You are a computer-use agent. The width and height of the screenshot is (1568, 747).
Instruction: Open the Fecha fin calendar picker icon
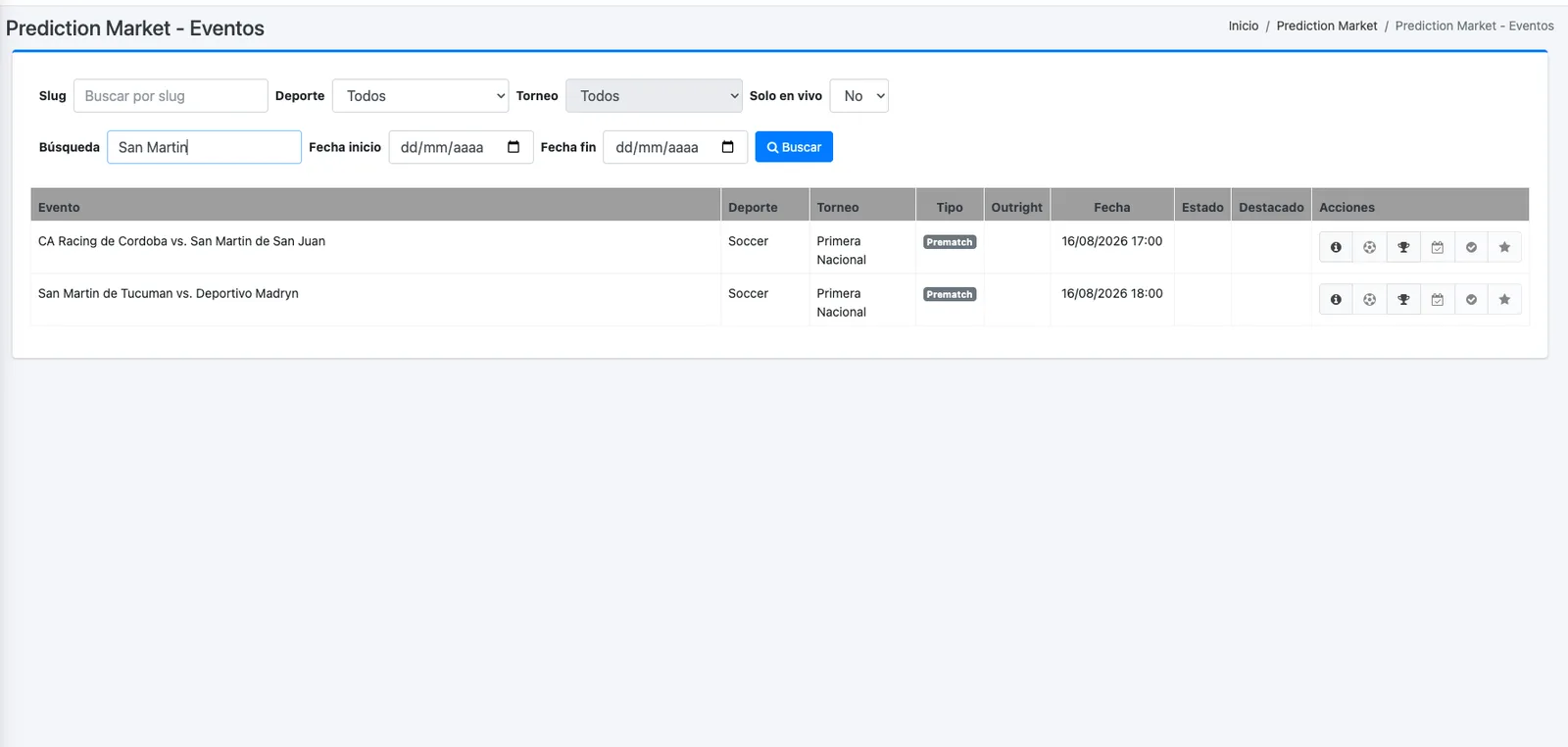728,147
